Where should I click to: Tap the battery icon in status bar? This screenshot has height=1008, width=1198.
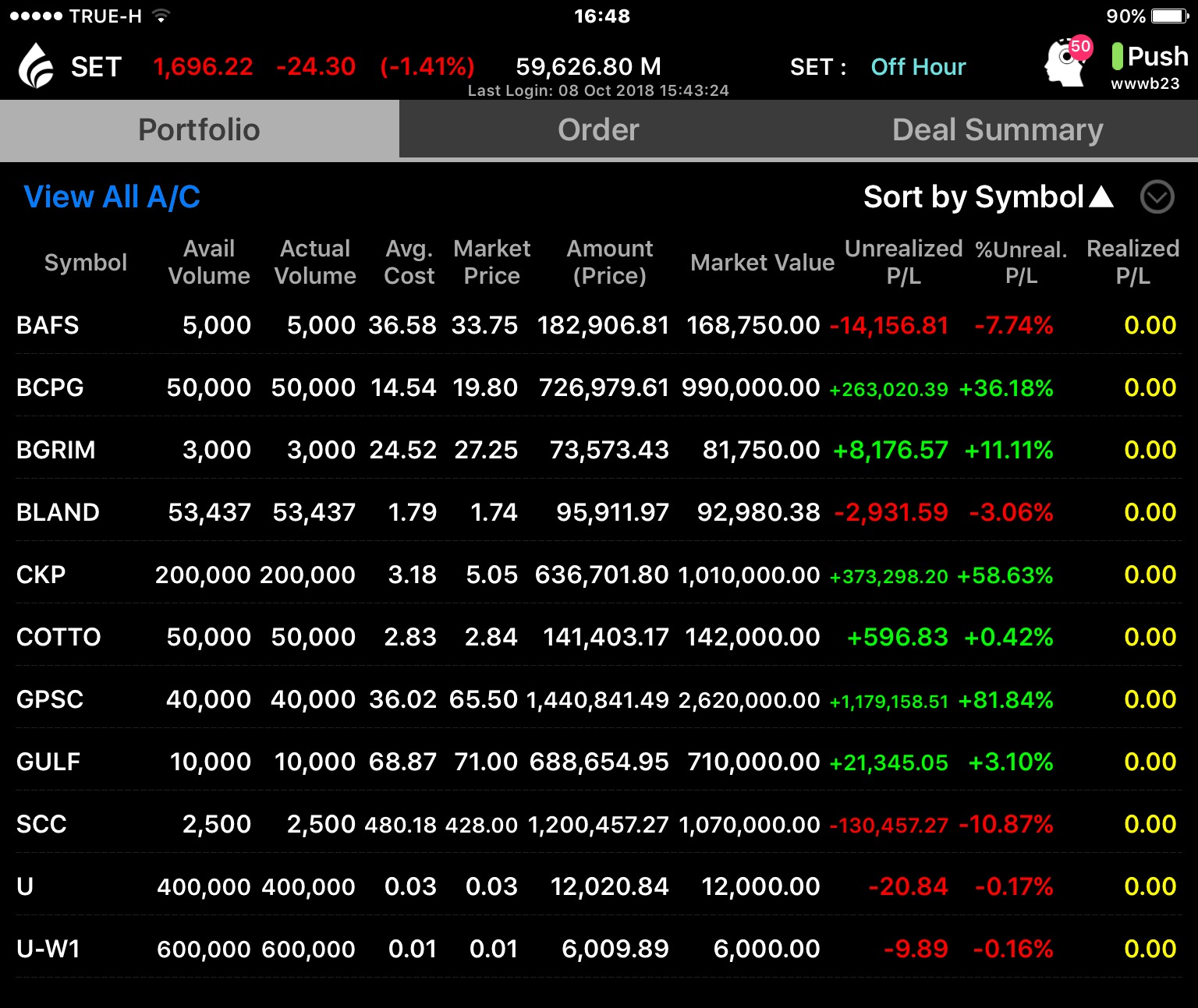click(x=1169, y=16)
